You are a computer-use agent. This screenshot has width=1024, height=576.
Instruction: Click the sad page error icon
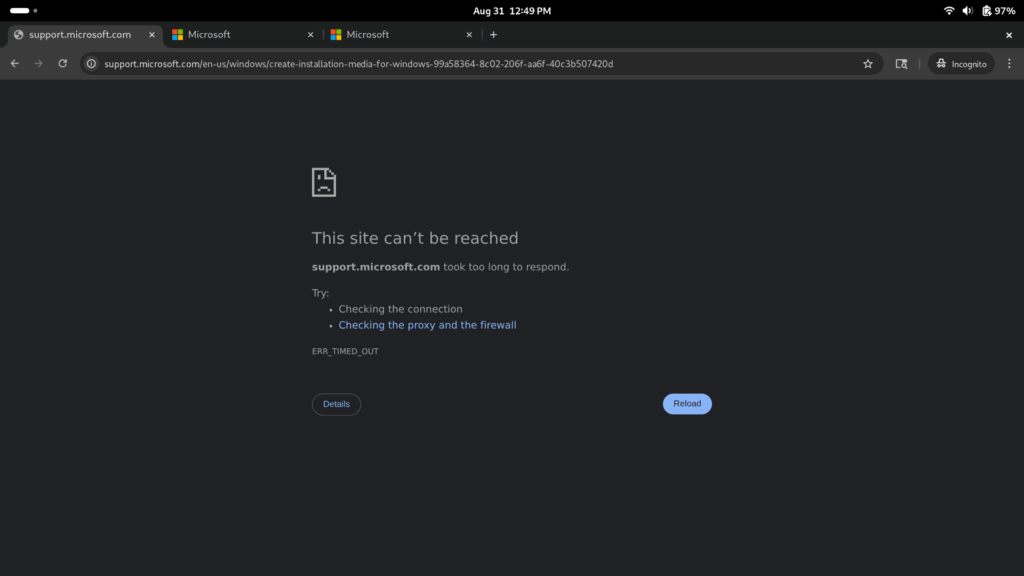coord(324,182)
